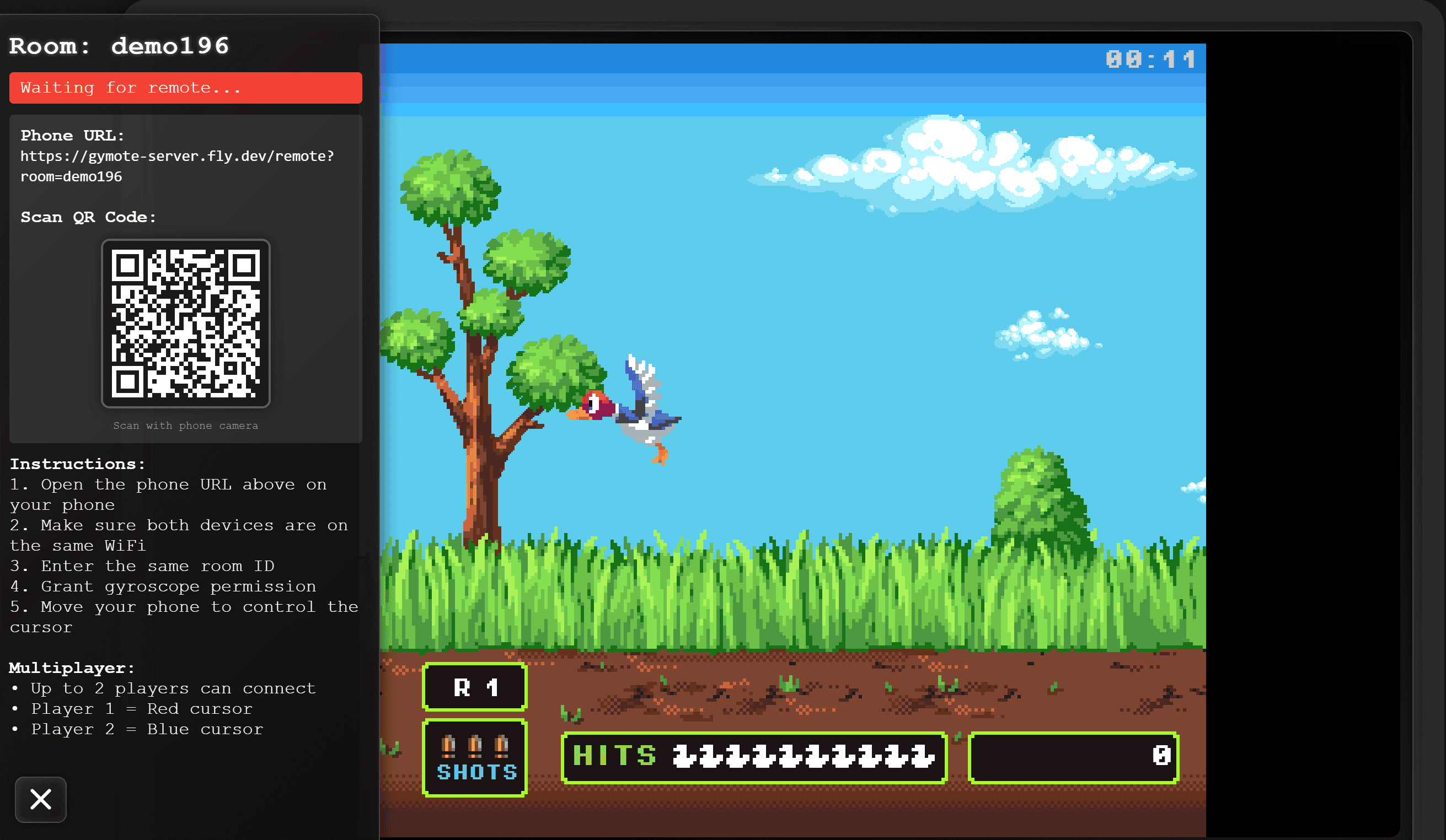Click the third shot bullet icon

[x=500, y=744]
